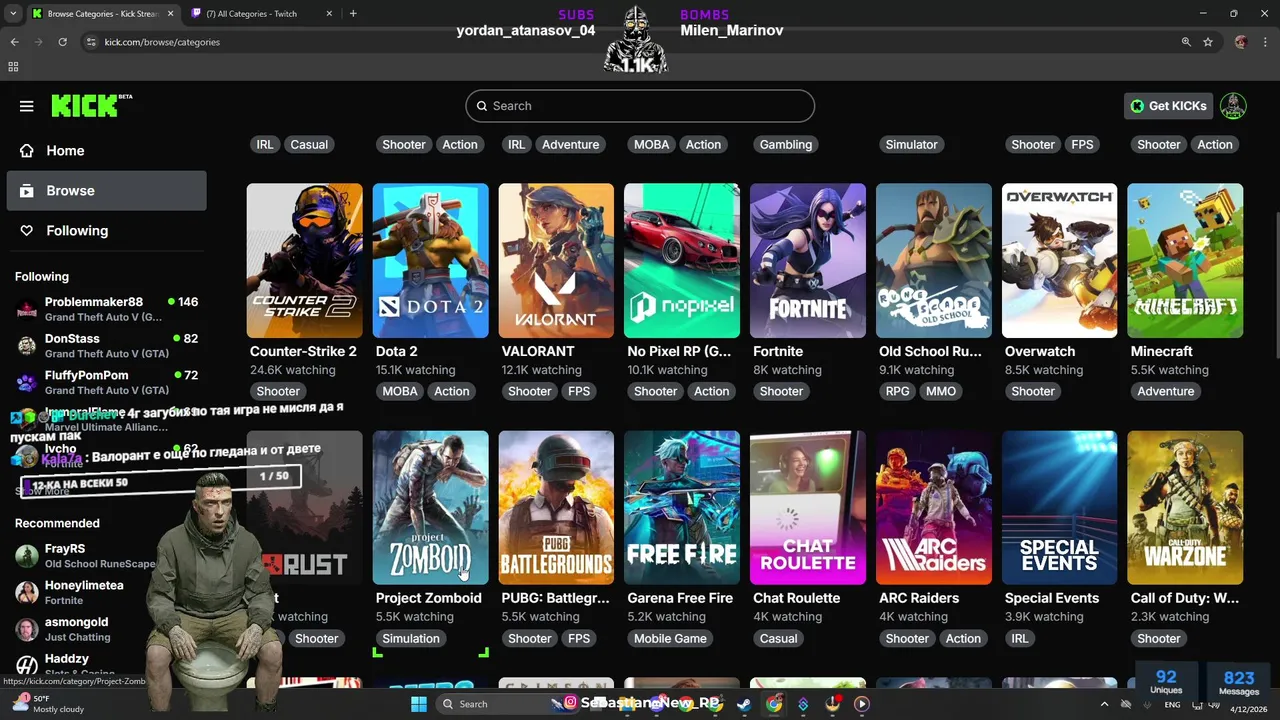1280x720 pixels.
Task: Open a new browser tab
Action: coord(353,14)
